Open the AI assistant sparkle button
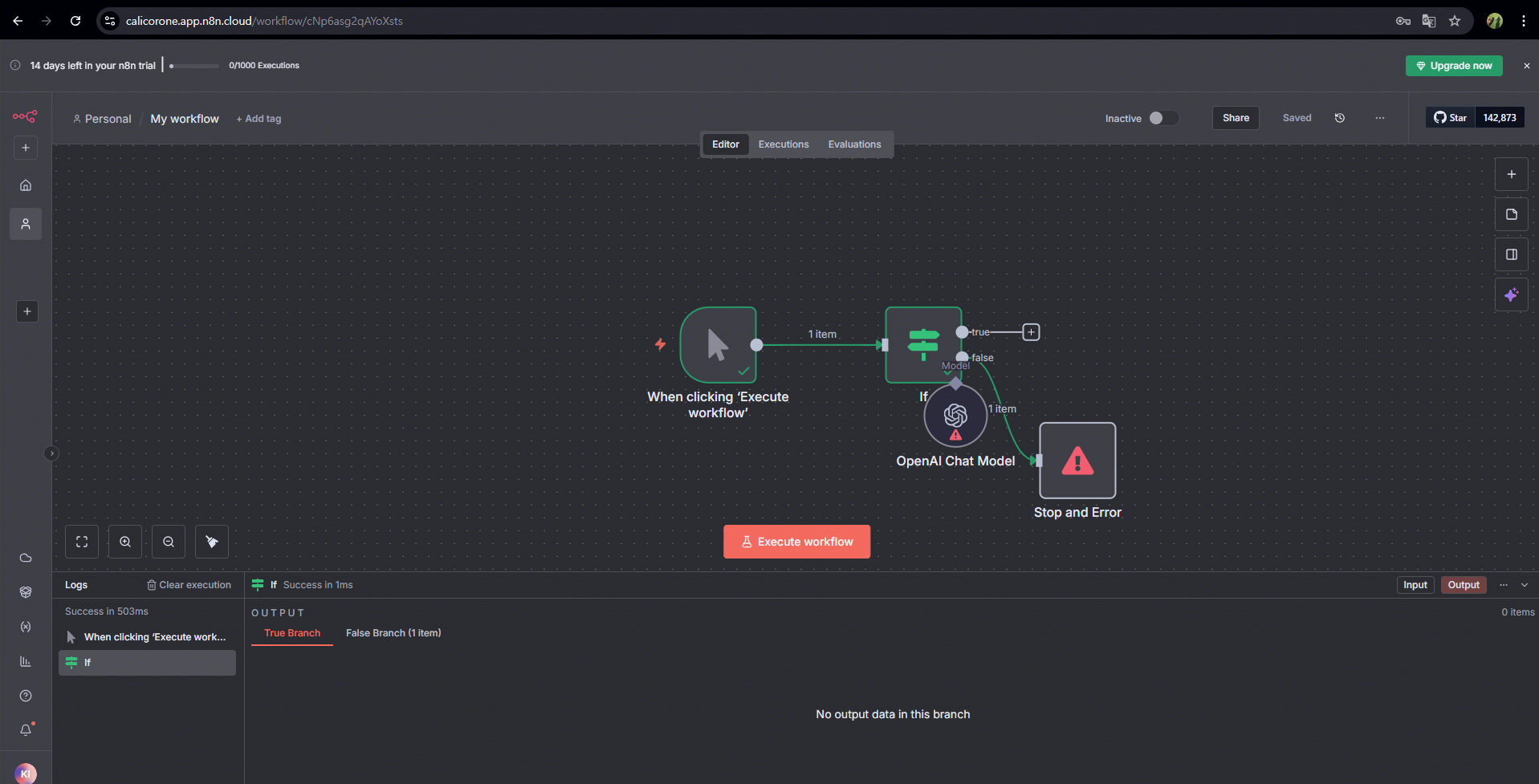 1512,295
